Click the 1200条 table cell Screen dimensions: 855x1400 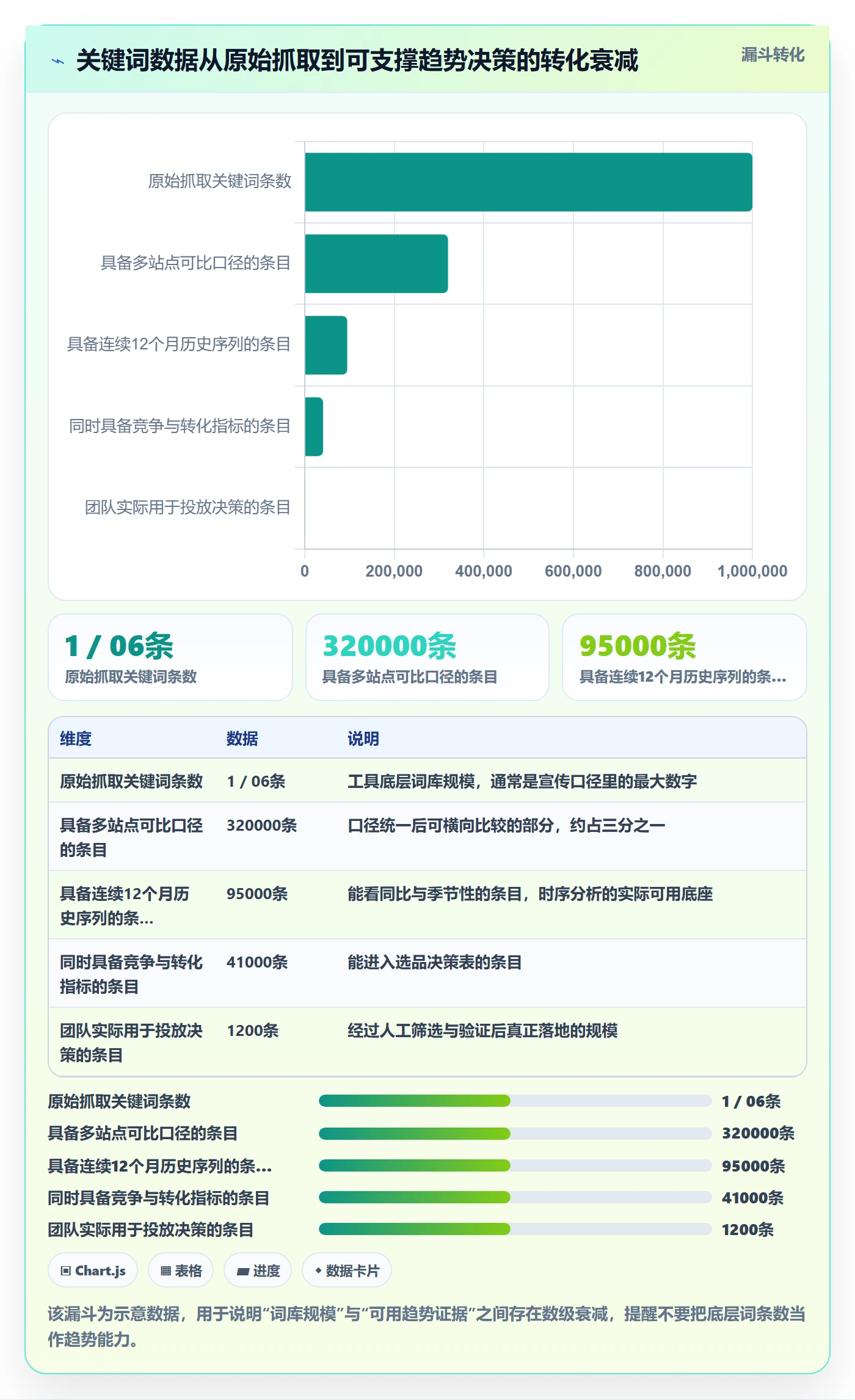[253, 1030]
